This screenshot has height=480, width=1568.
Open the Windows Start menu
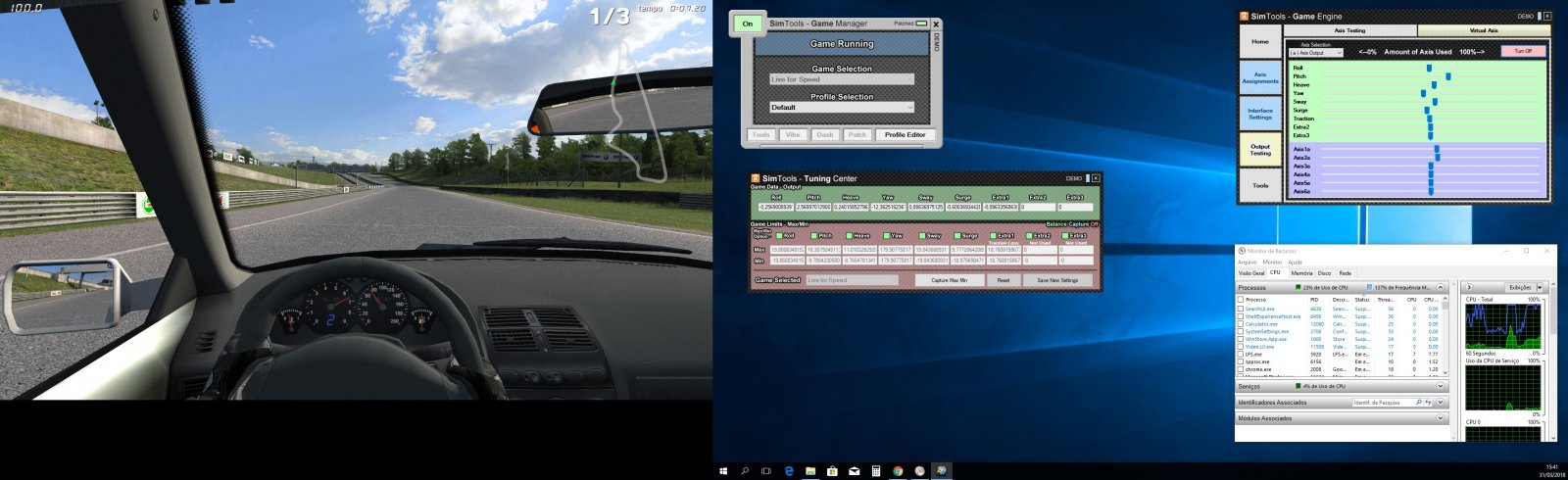click(x=723, y=471)
